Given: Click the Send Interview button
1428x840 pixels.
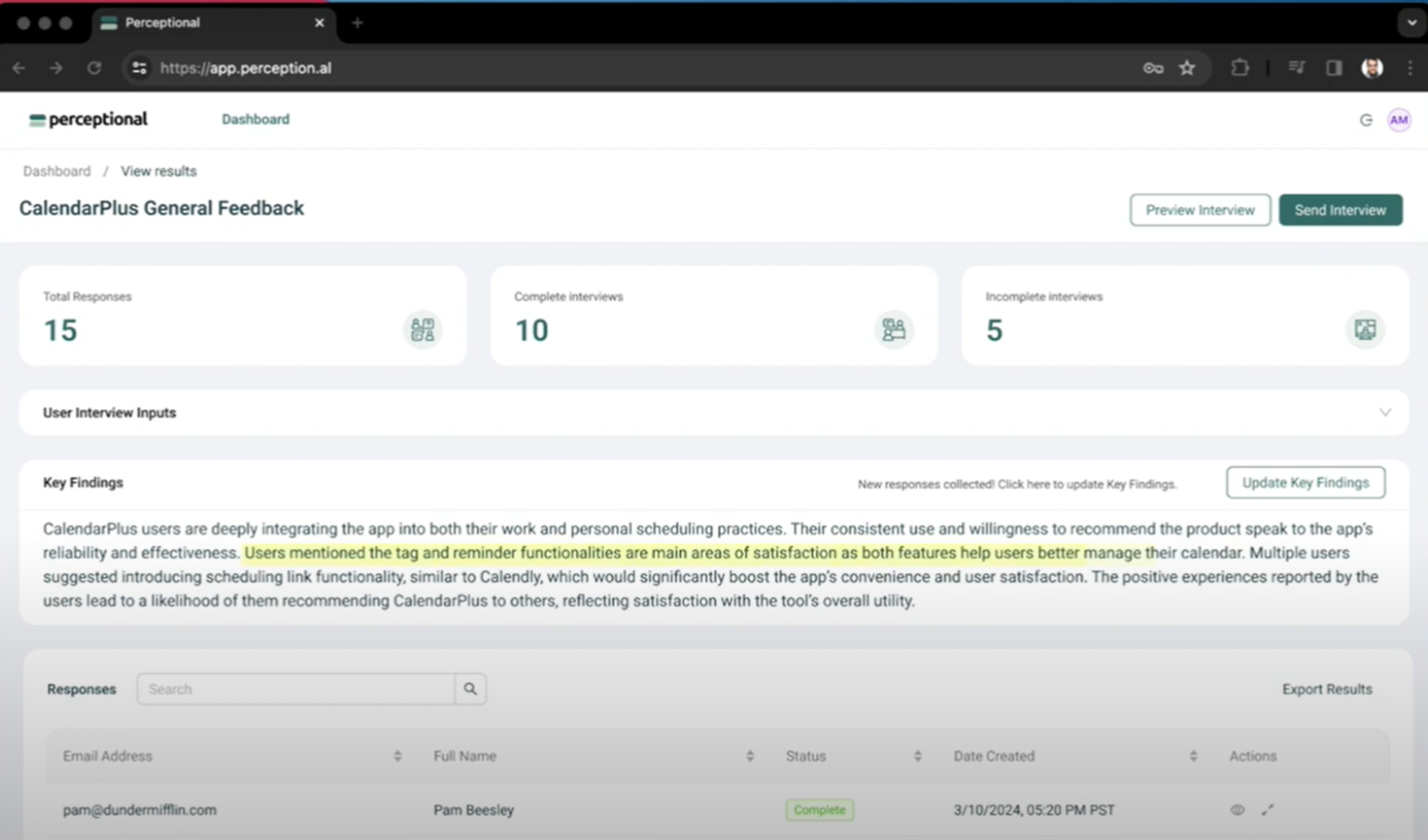Looking at the screenshot, I should click(x=1340, y=210).
